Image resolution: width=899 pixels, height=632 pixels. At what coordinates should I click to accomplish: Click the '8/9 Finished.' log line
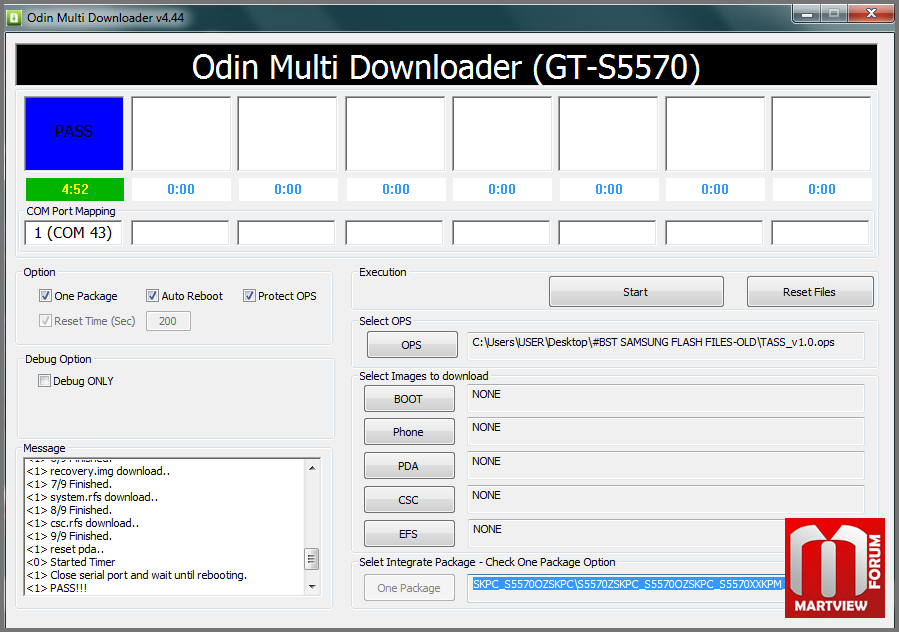click(69, 510)
